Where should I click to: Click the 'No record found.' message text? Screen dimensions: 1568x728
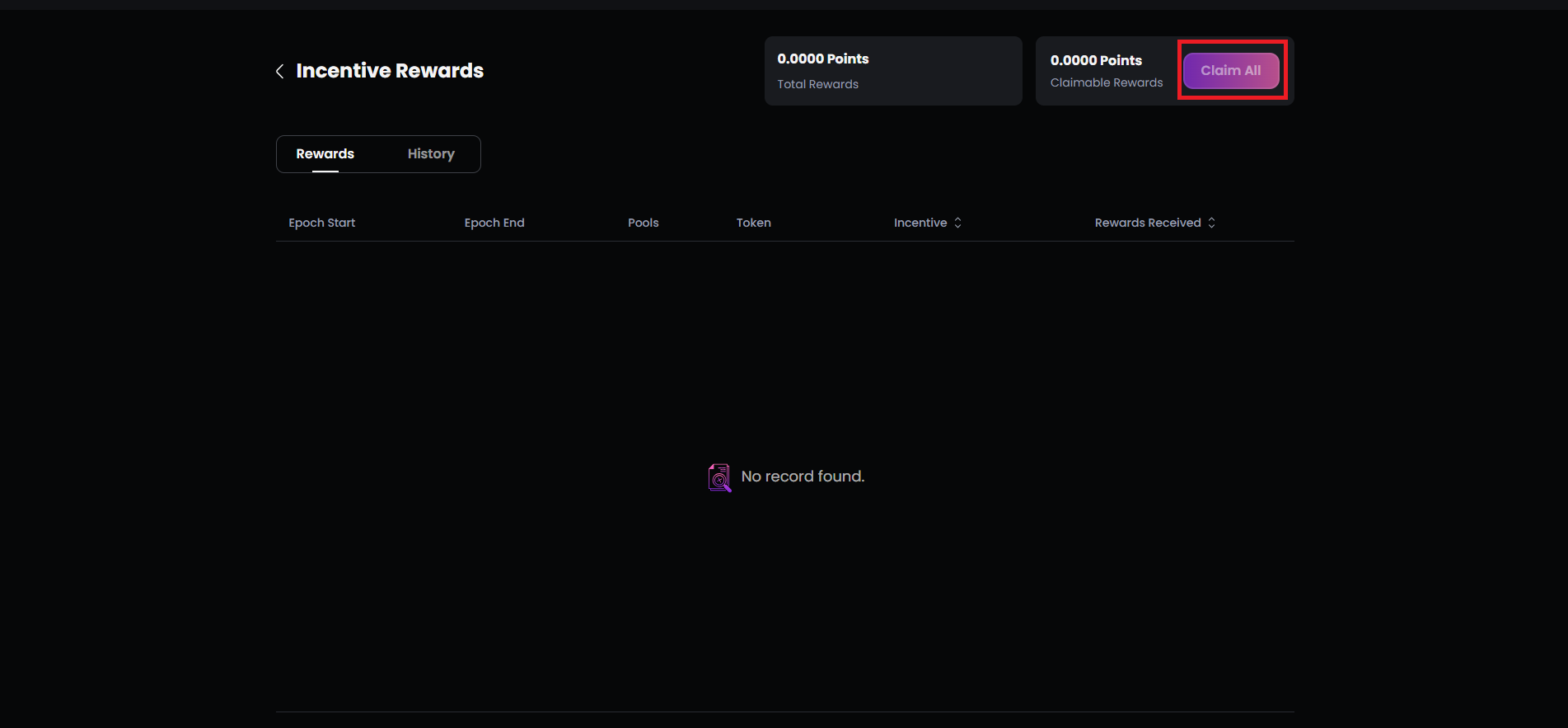tap(803, 477)
